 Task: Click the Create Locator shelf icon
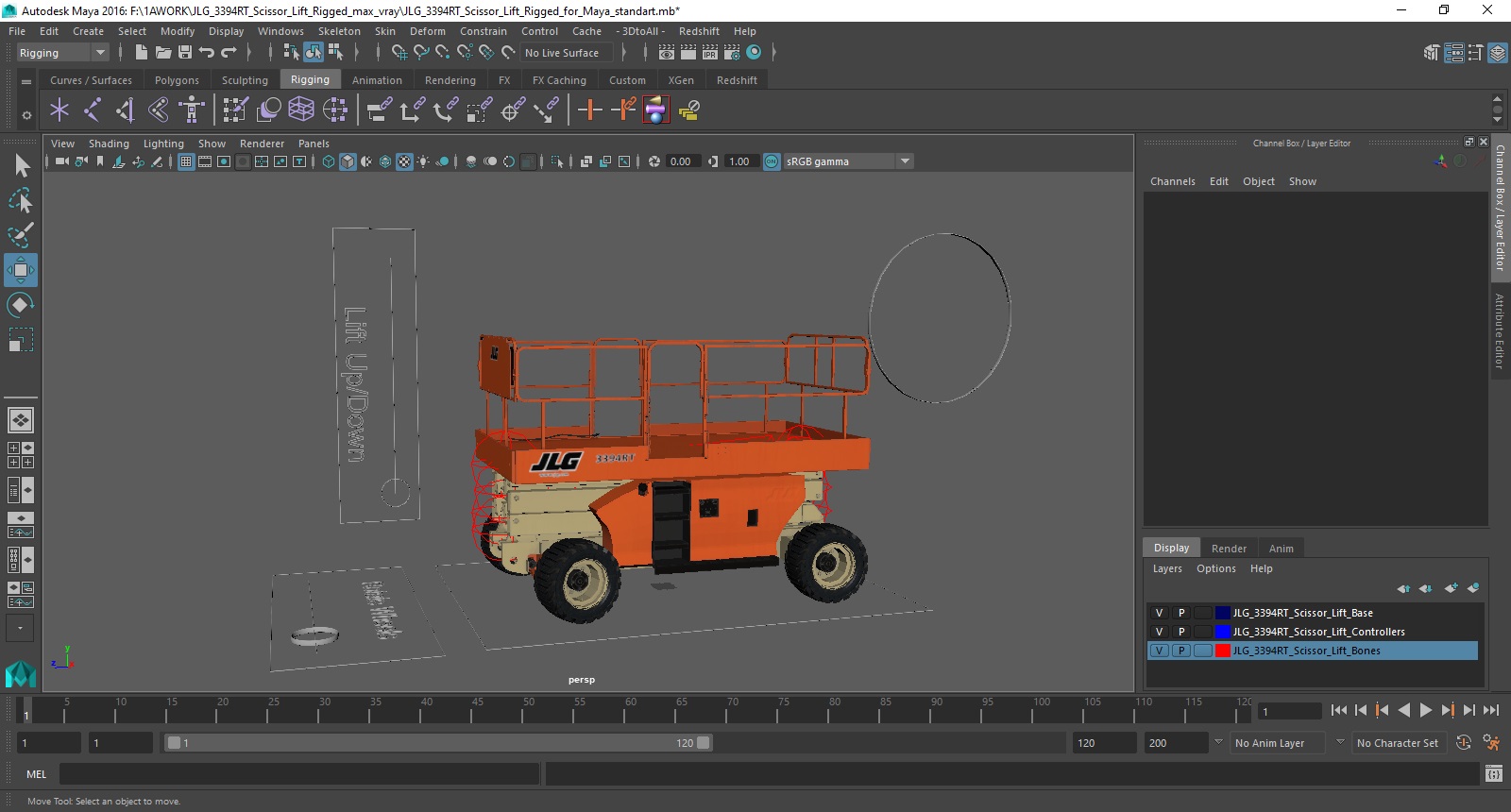59,110
